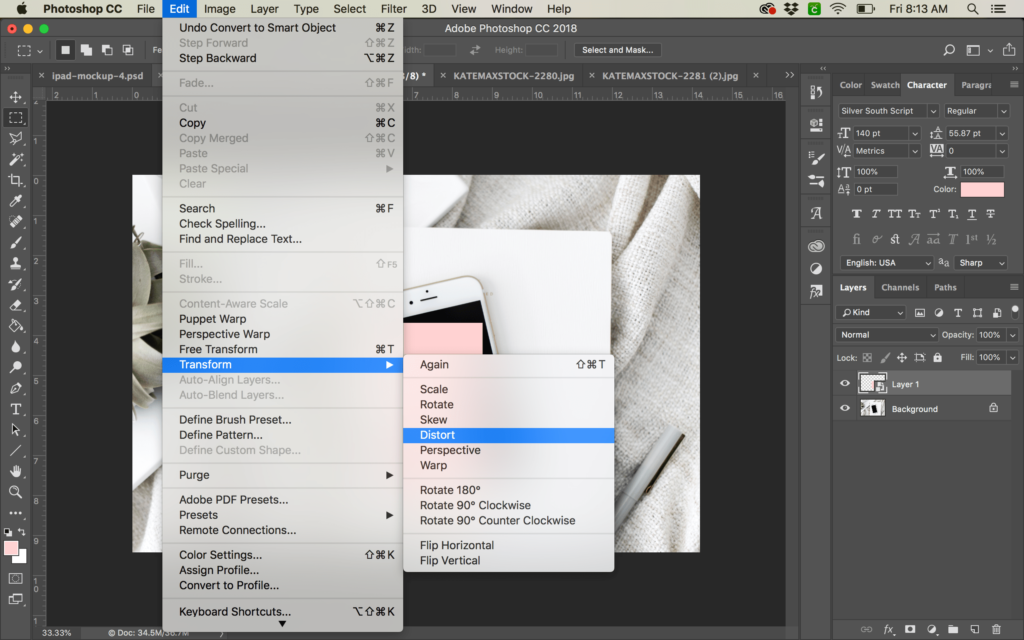Toggle lock transparent pixels
Viewport: 1024px width, 640px height.
click(867, 357)
